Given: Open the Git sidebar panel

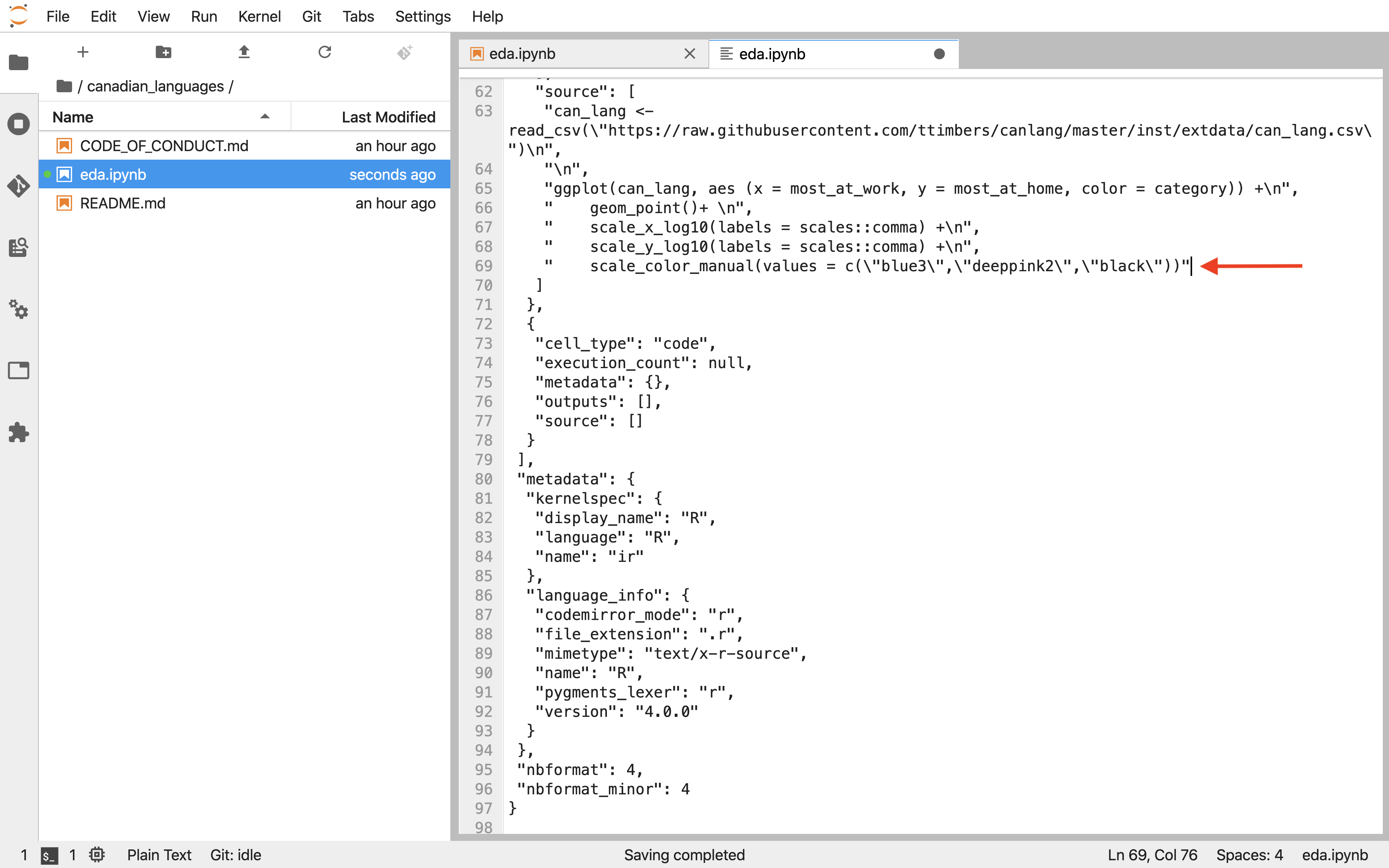Looking at the screenshot, I should [18, 186].
